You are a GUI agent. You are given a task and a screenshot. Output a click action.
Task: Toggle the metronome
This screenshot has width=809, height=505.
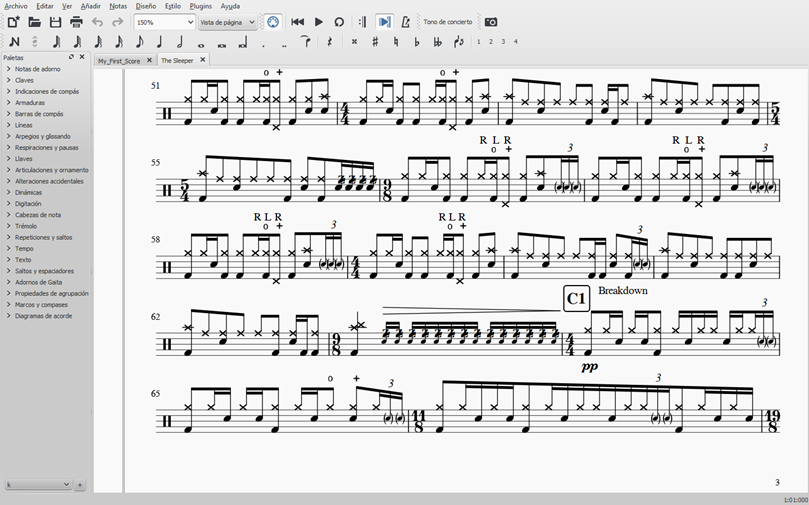click(405, 22)
